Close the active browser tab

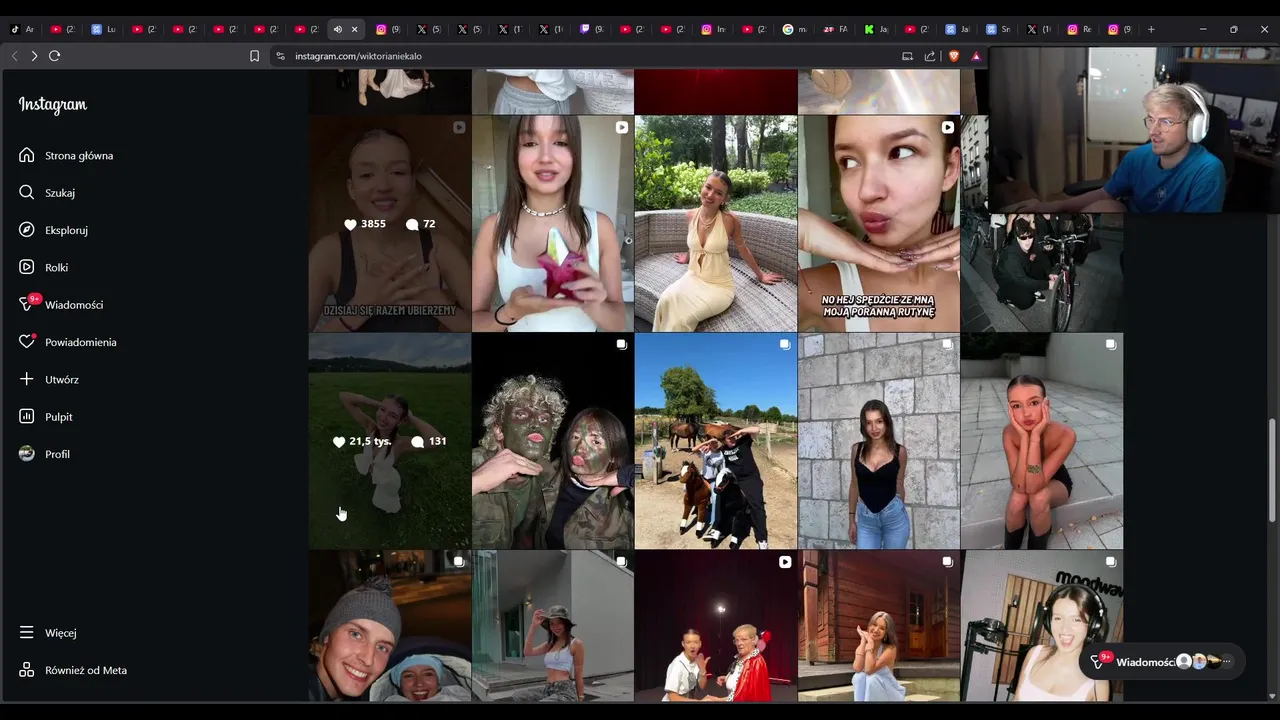(x=354, y=29)
